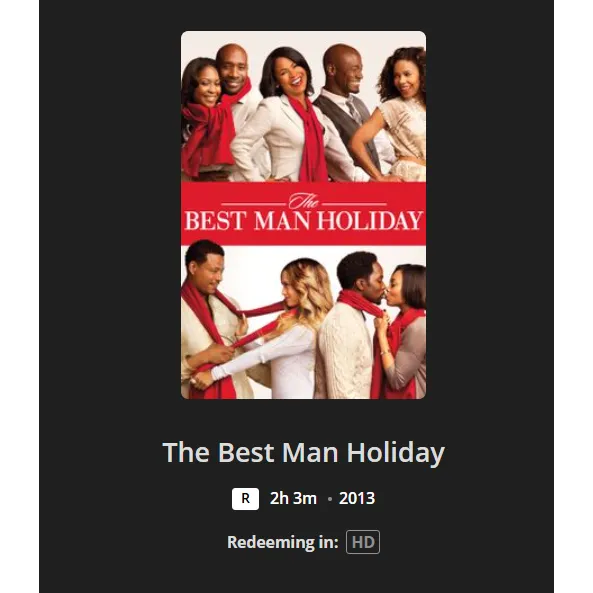Click the "Redeeming in:" label
This screenshot has height=593, width=593.
[283, 542]
